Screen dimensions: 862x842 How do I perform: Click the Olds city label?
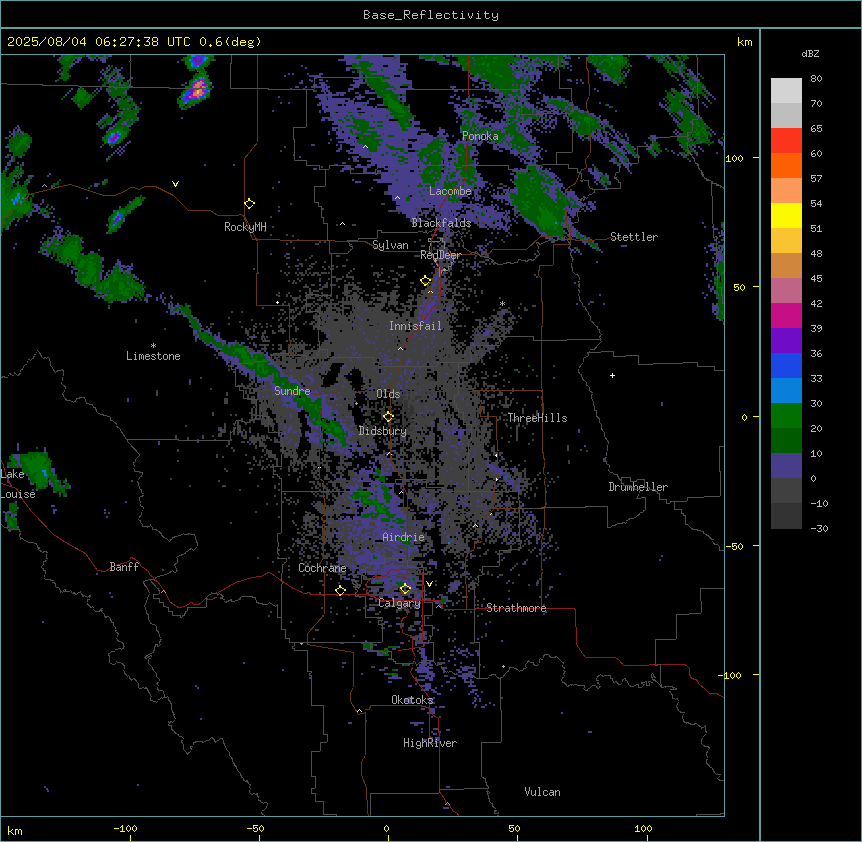click(x=388, y=394)
